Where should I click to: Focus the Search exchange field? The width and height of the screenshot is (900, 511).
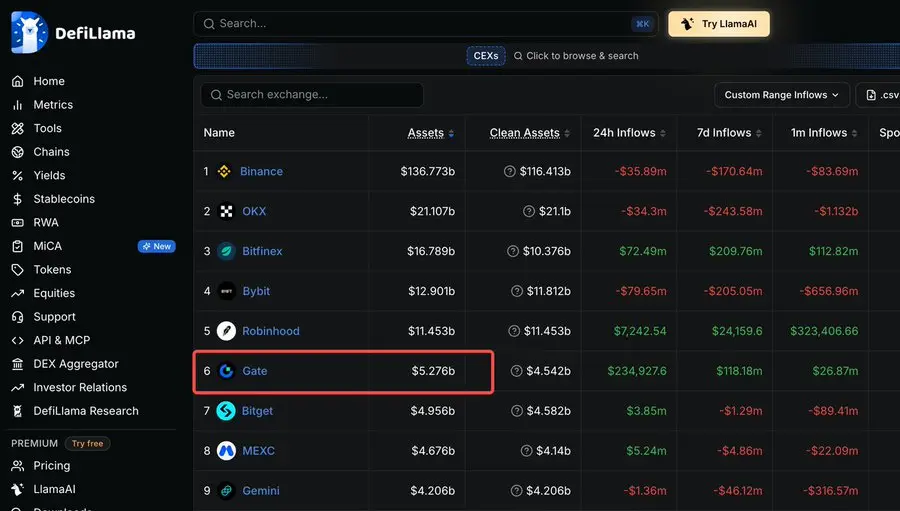pos(312,95)
